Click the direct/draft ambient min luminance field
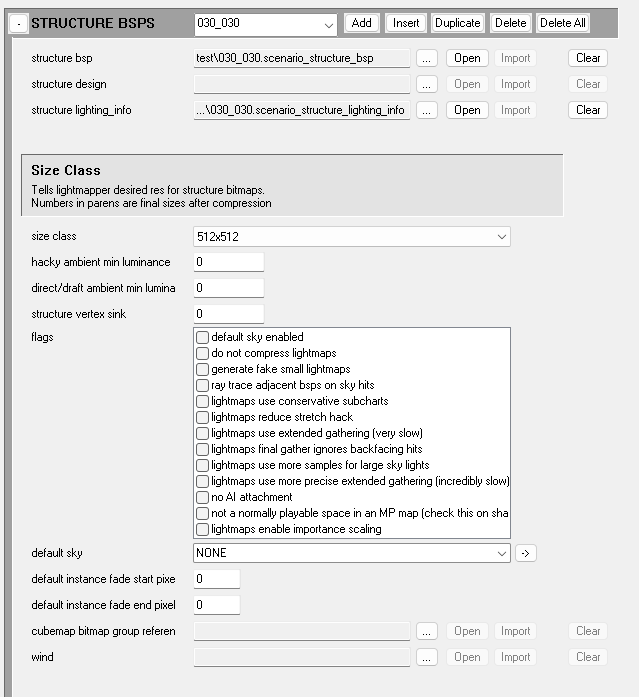The width and height of the screenshot is (639, 697). (x=229, y=288)
